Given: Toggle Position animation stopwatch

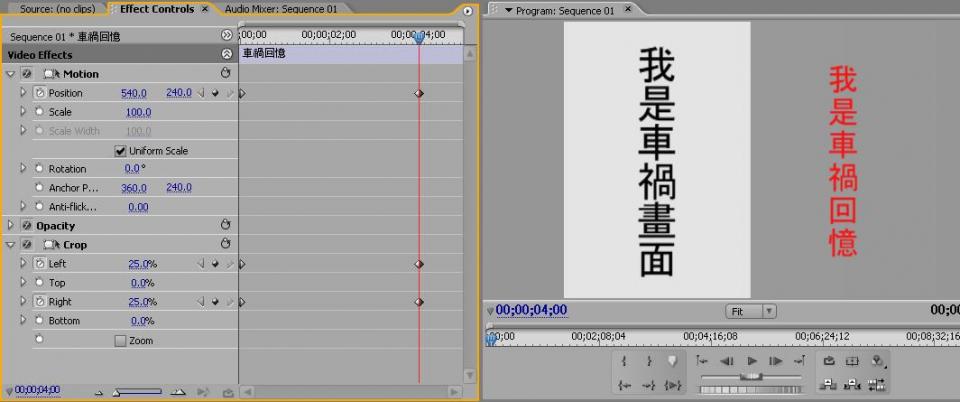Looking at the screenshot, I should pos(40,93).
